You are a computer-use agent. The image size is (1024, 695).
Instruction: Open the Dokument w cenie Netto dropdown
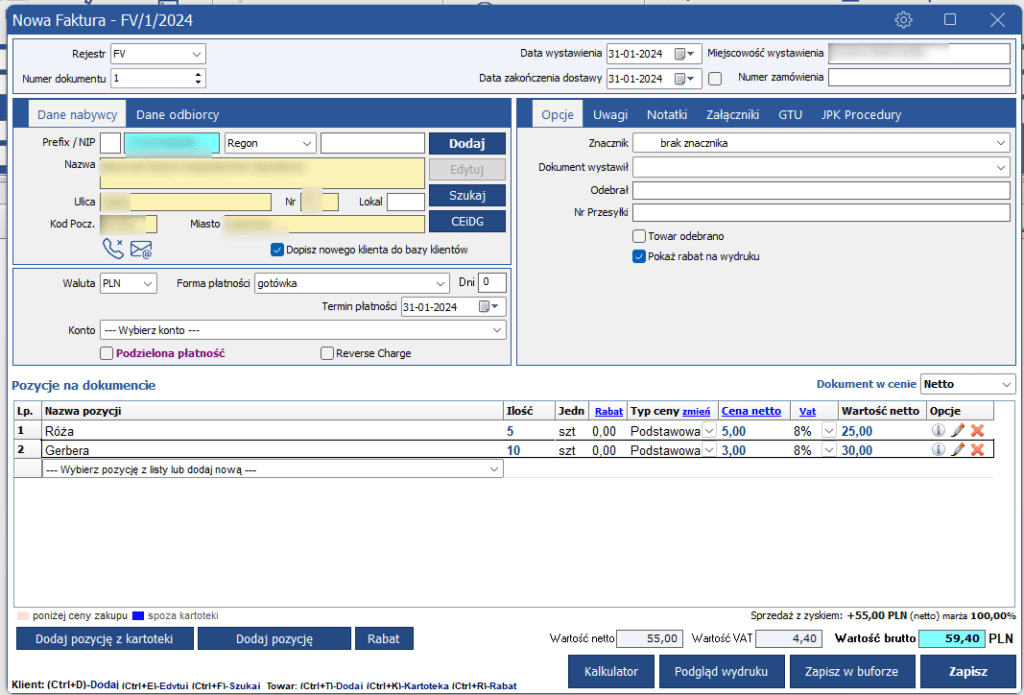coord(1004,384)
